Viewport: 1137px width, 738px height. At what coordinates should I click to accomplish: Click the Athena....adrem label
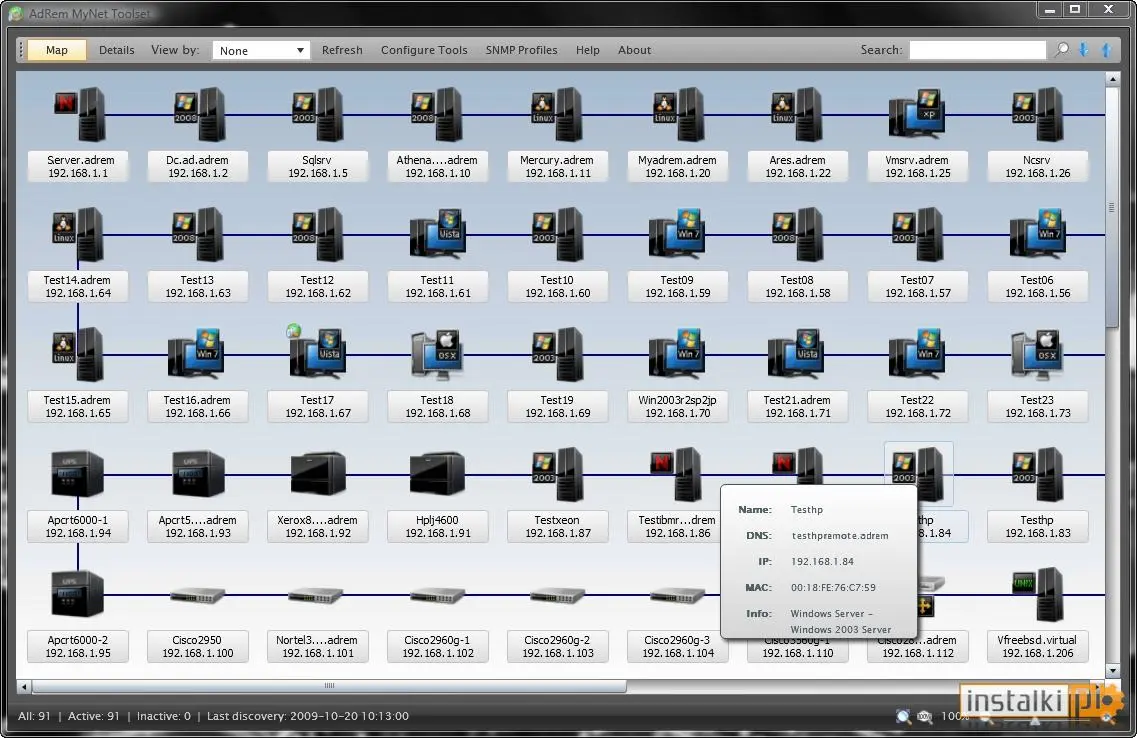tap(437, 167)
